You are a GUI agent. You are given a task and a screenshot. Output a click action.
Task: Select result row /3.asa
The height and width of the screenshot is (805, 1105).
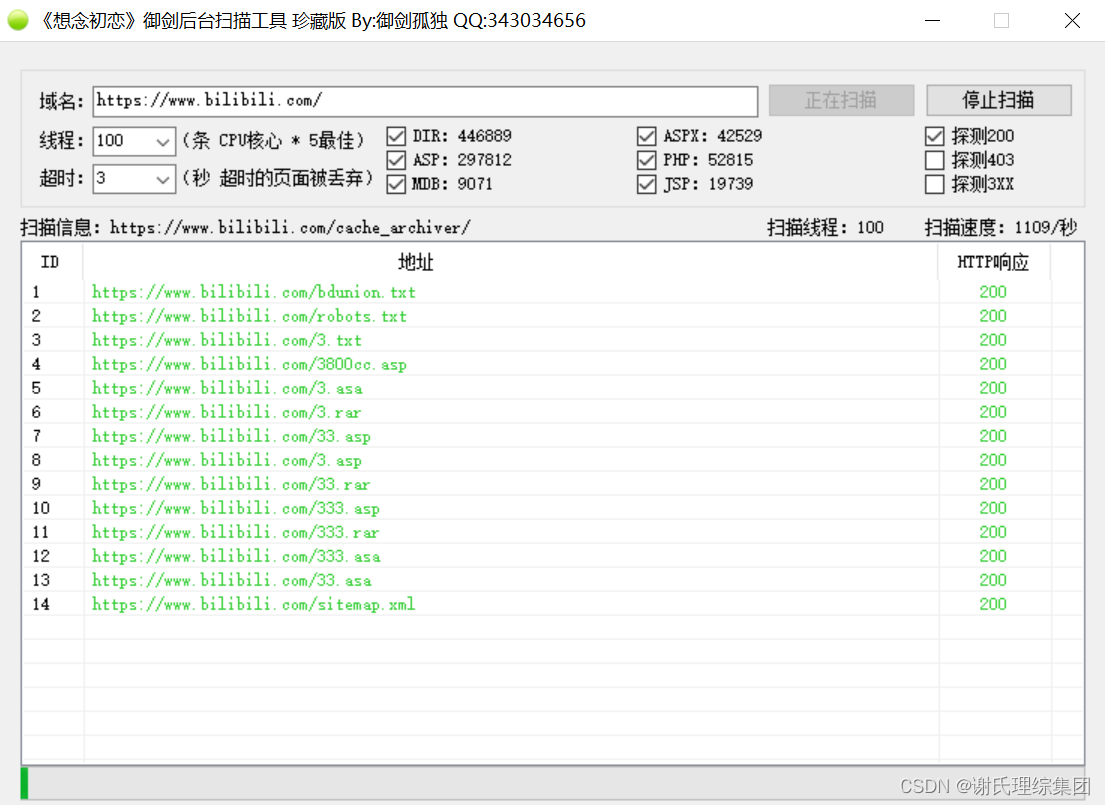pos(552,388)
